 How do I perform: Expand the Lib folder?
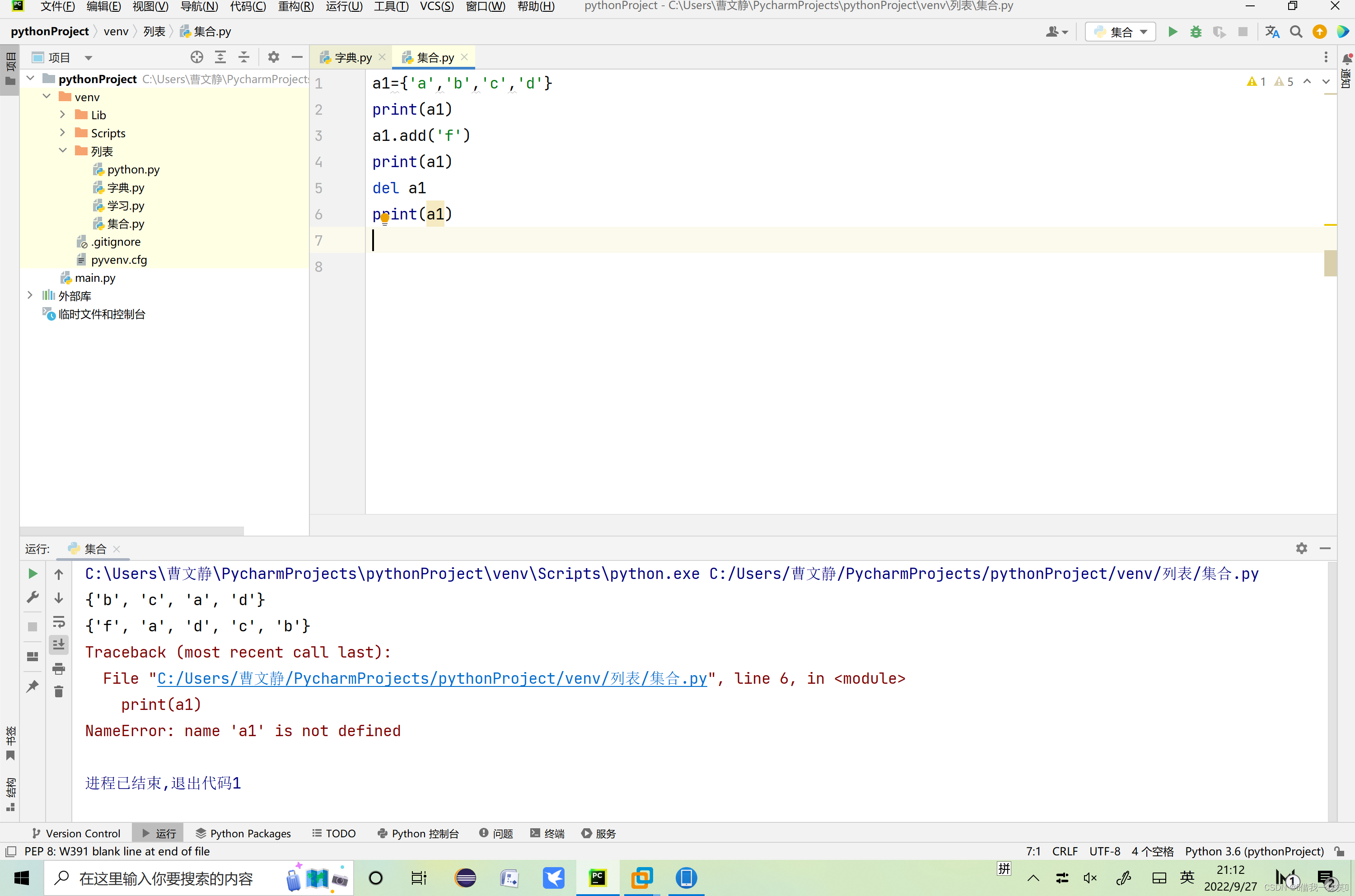(x=62, y=114)
